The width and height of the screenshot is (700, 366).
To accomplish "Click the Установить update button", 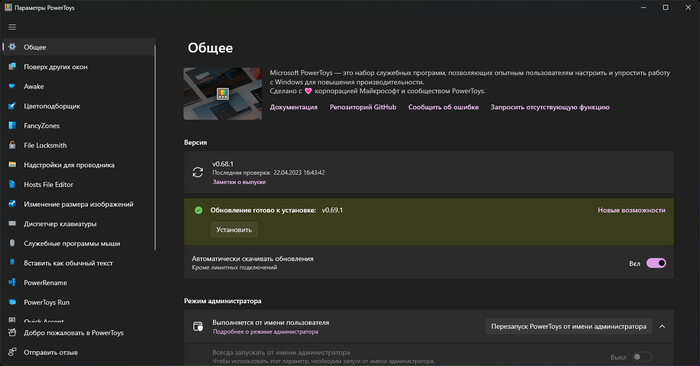I will [x=234, y=230].
